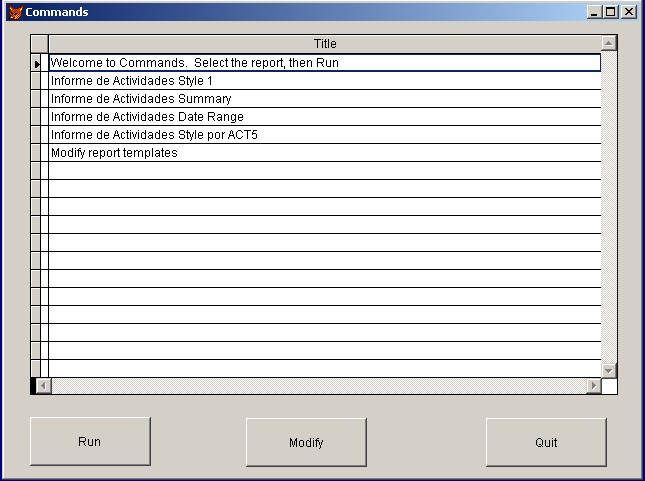The height and width of the screenshot is (481, 645).
Task: Click the horizontal scrollbar right arrow
Action: (x=593, y=386)
